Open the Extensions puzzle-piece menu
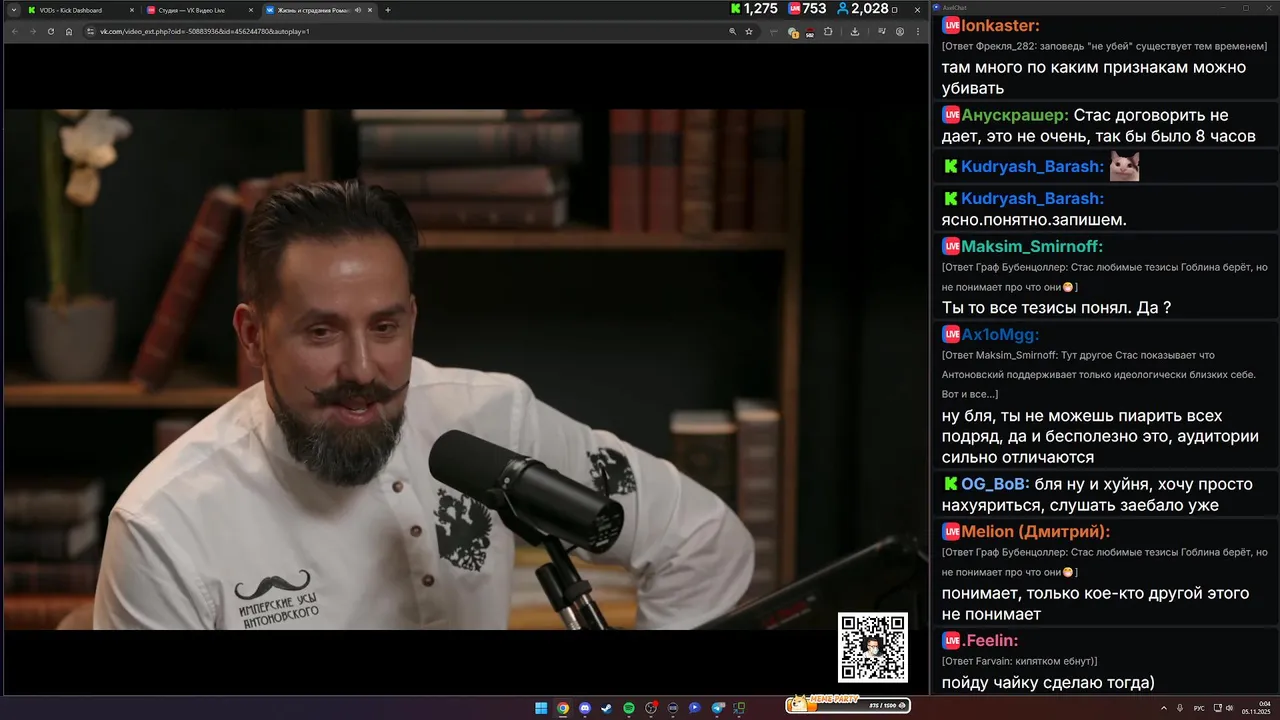The width and height of the screenshot is (1280, 720). click(x=828, y=31)
